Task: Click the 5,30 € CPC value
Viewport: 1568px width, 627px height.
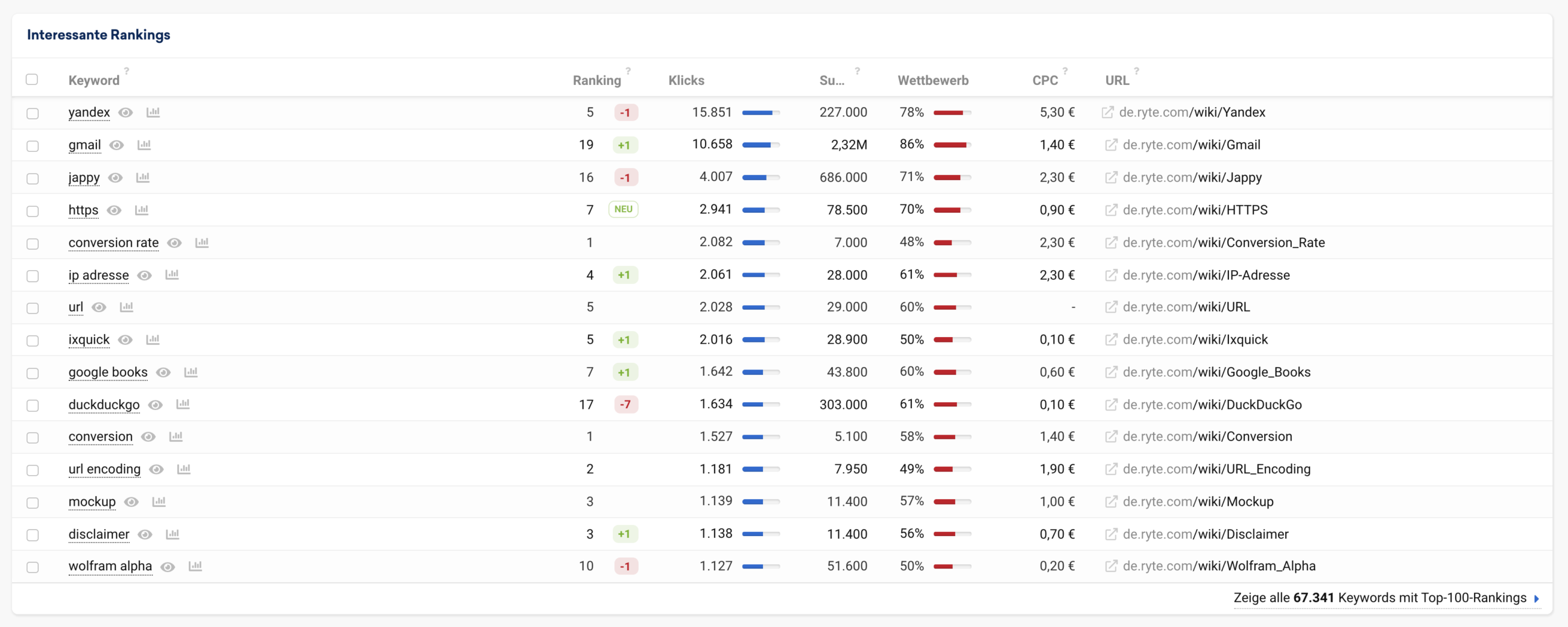Action: pos(1057,113)
